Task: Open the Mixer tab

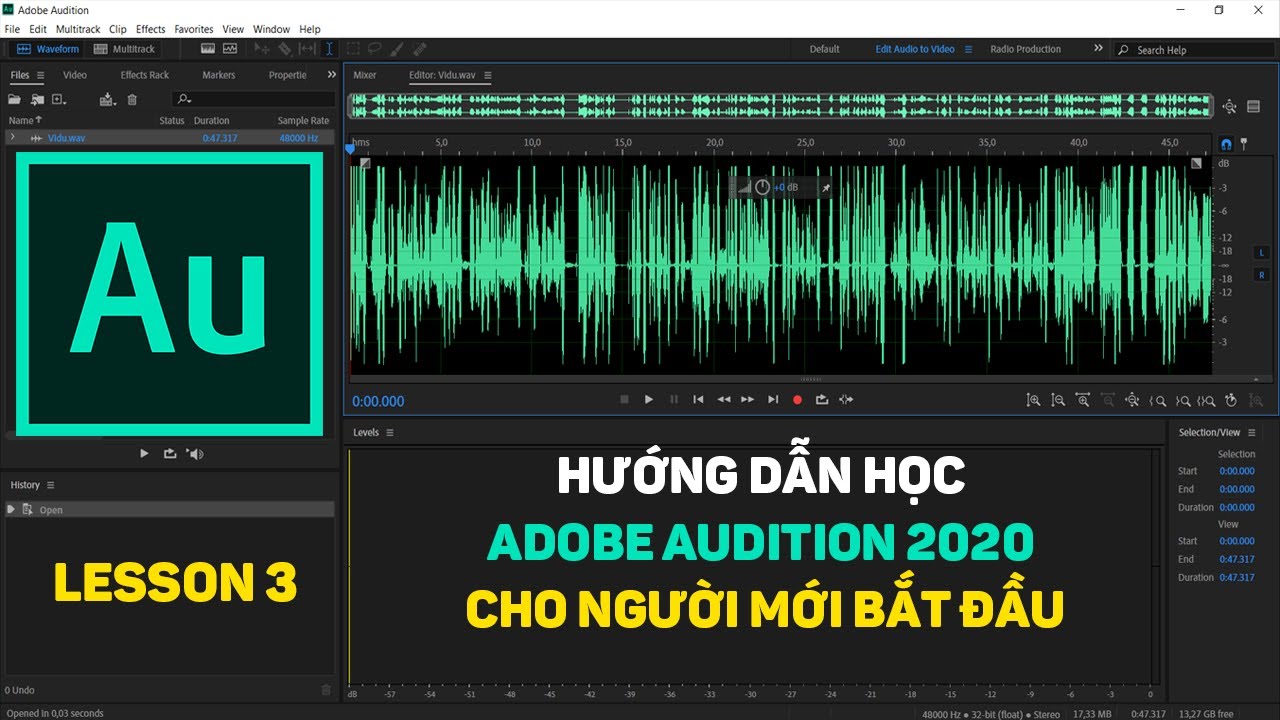Action: [x=365, y=75]
